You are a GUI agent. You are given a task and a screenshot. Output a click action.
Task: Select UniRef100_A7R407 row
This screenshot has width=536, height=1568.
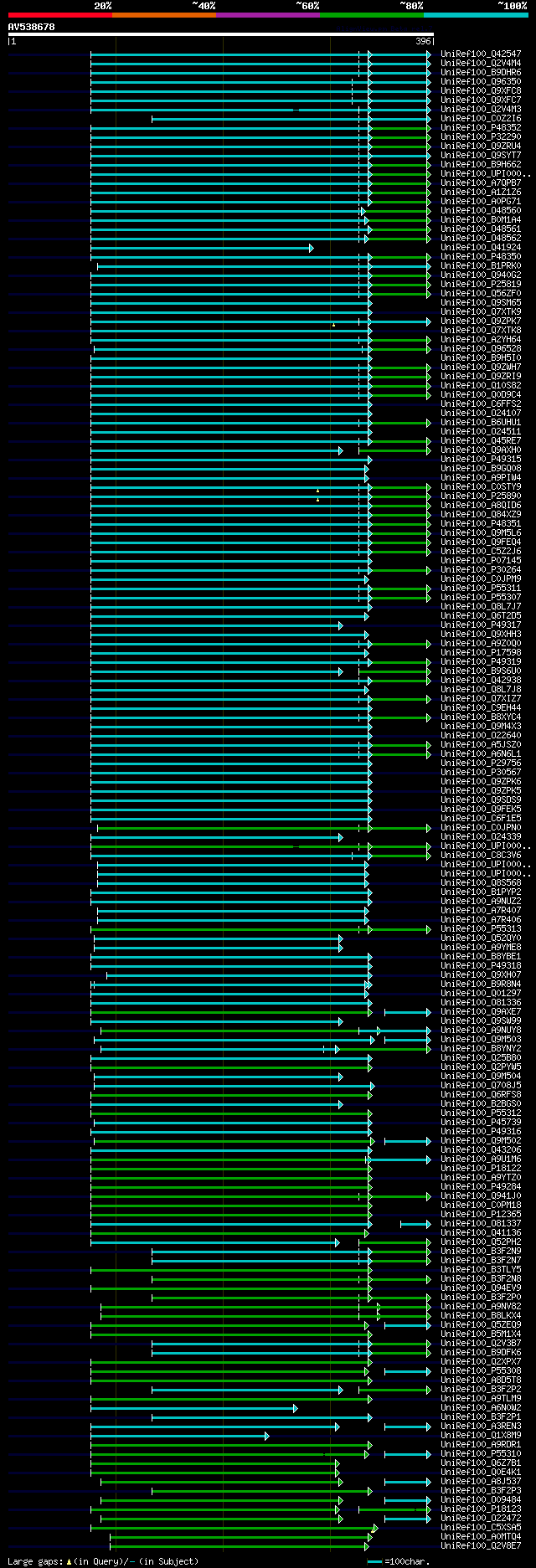click(x=481, y=910)
